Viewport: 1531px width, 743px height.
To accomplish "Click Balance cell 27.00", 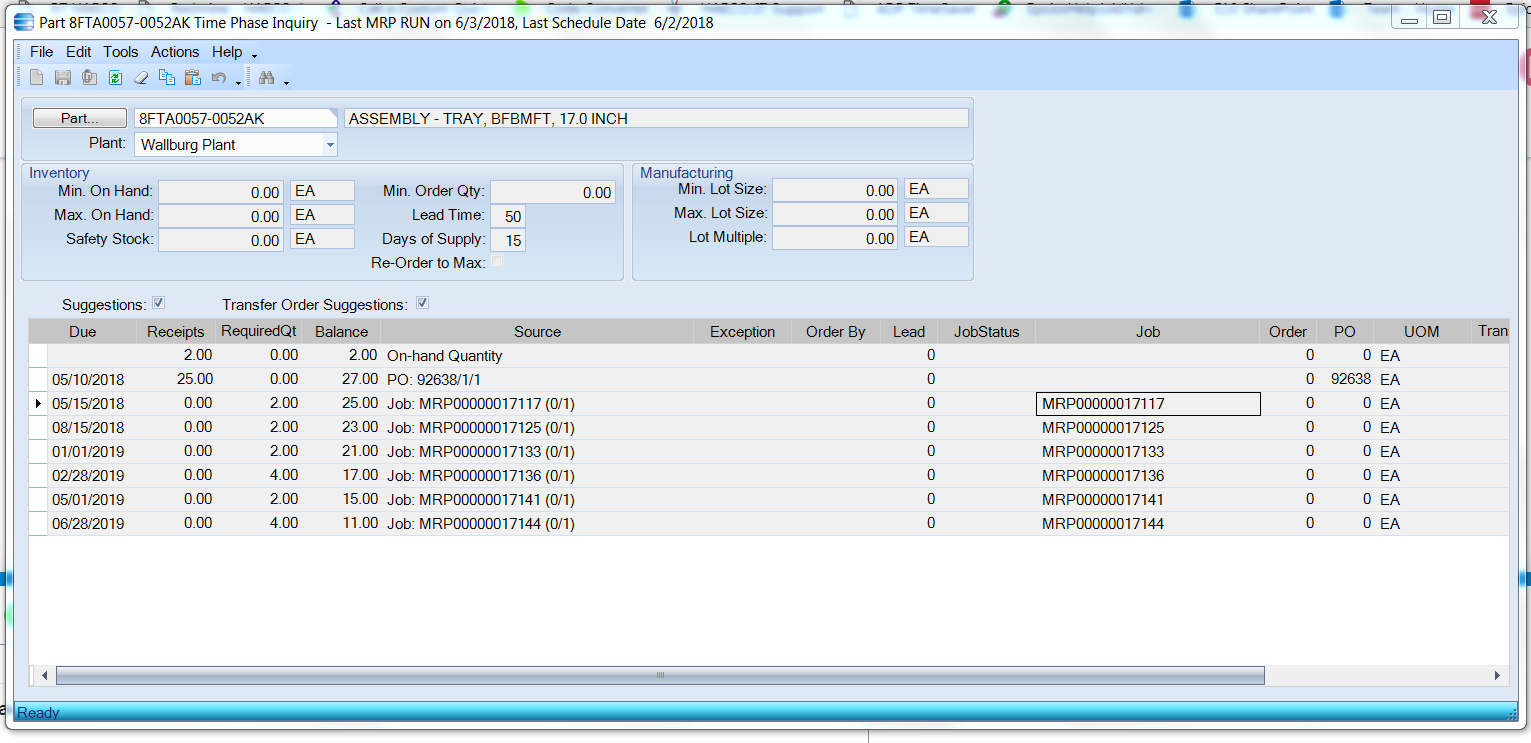I will pos(342,380).
